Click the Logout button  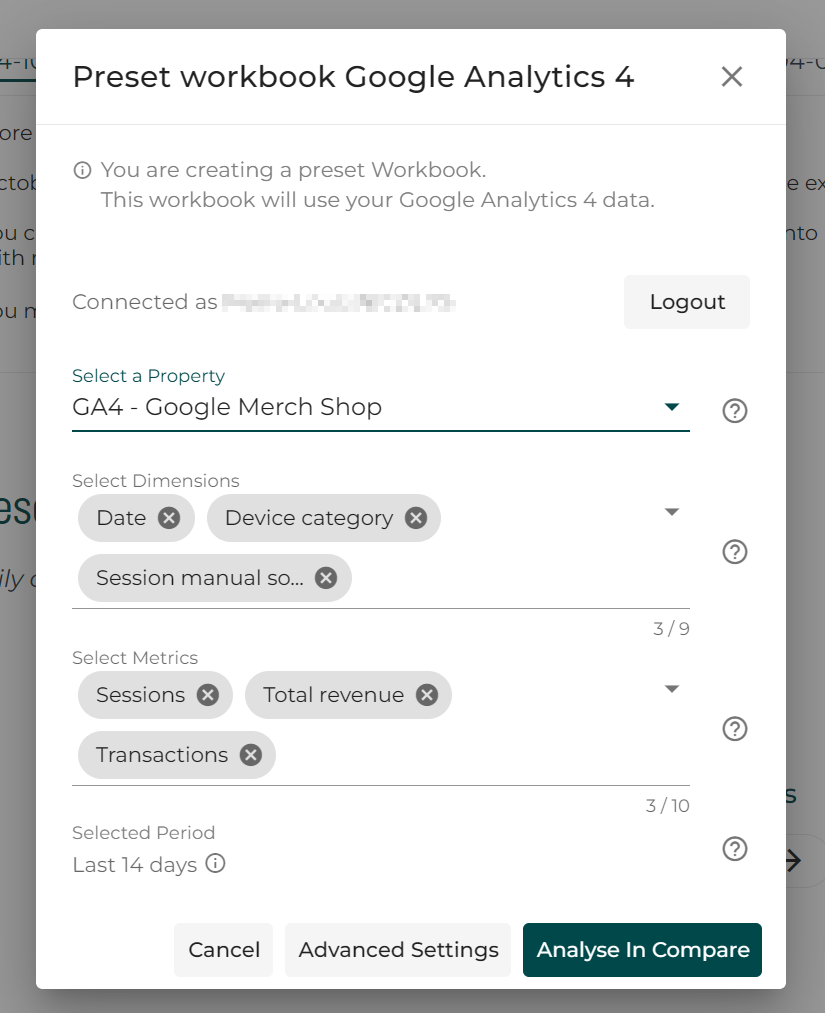[x=687, y=302]
